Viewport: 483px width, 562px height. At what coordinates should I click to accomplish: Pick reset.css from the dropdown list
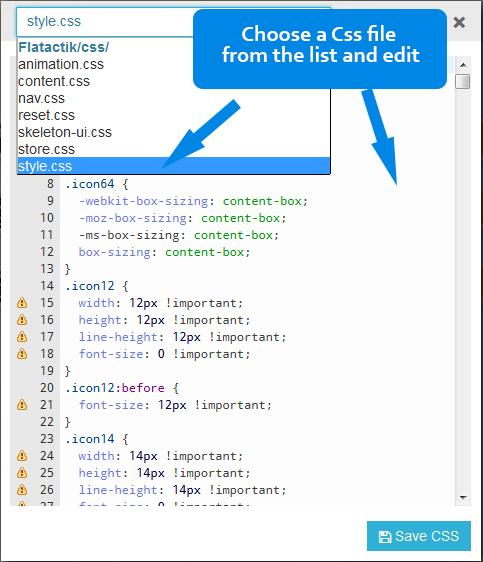click(173, 115)
